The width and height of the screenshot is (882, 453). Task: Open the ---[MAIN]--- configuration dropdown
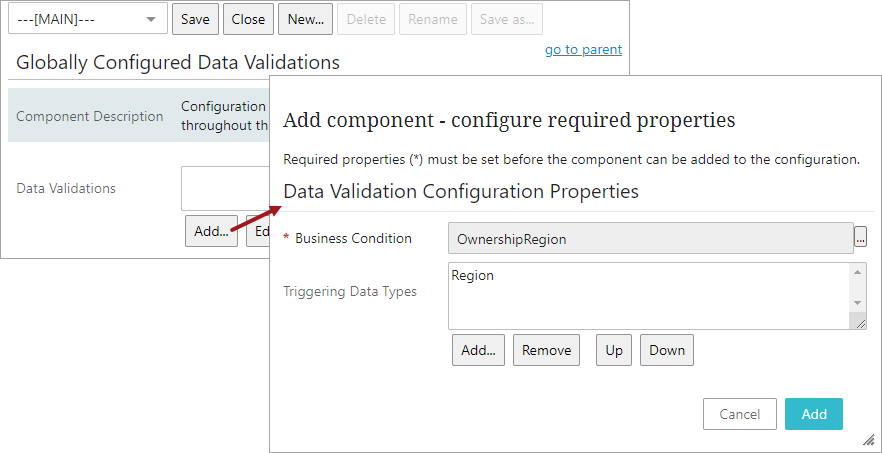[87, 19]
